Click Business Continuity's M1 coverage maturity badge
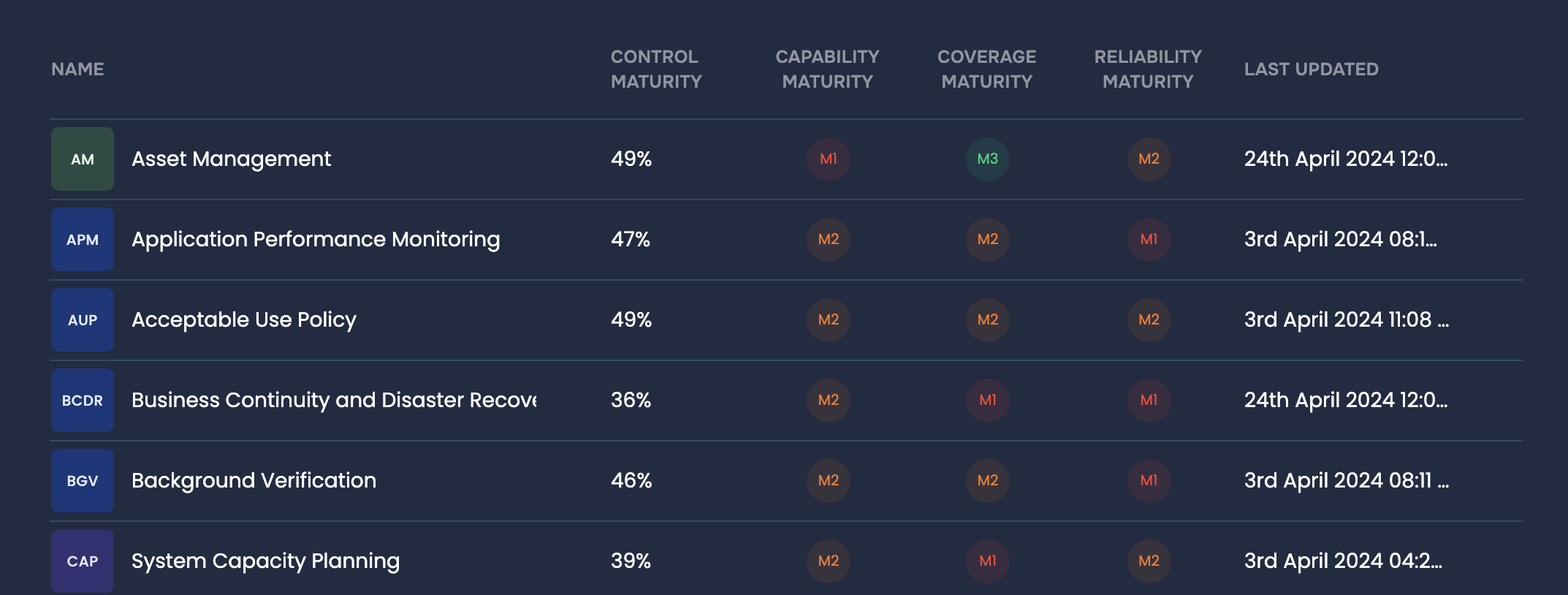Image resolution: width=1568 pixels, height=595 pixels. click(987, 401)
